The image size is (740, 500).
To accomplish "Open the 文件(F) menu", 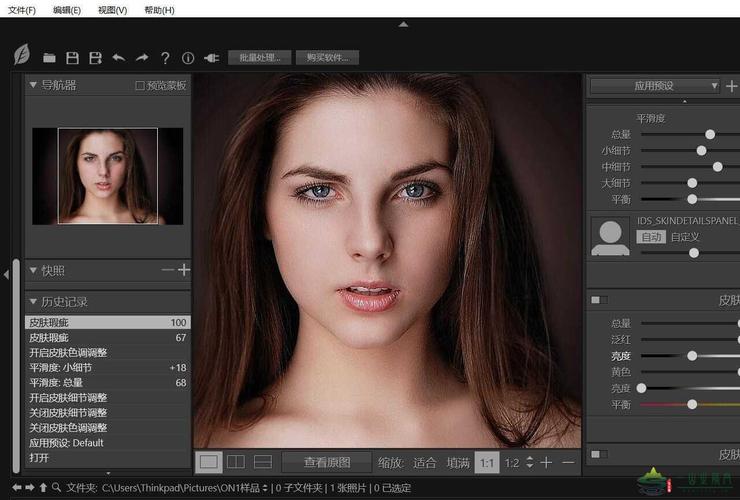I will (x=22, y=10).
